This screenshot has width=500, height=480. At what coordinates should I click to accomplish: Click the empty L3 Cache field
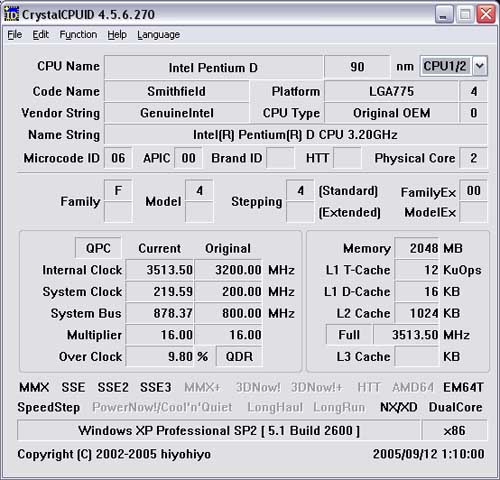[x=417, y=356]
